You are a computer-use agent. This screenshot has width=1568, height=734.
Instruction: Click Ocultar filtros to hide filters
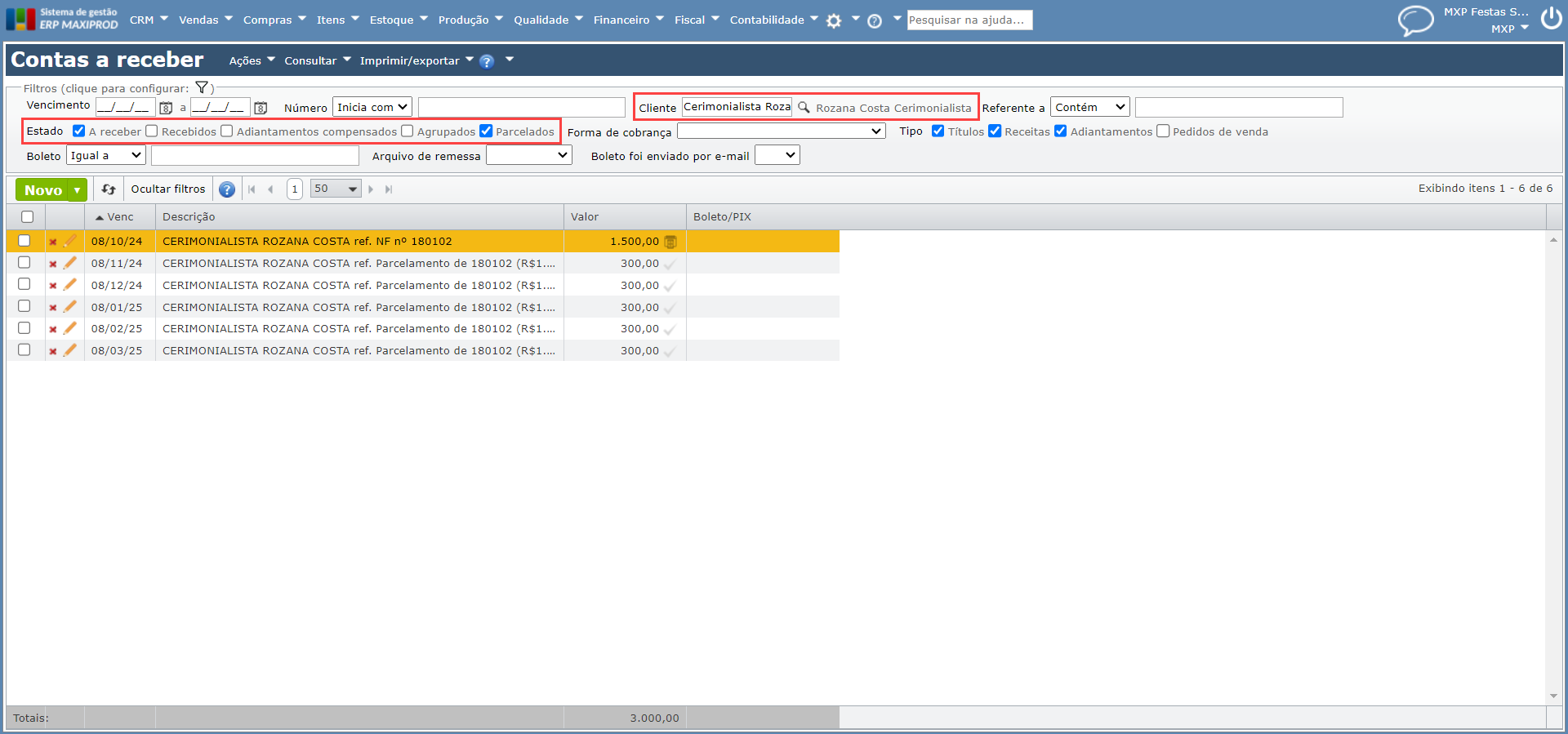168,189
